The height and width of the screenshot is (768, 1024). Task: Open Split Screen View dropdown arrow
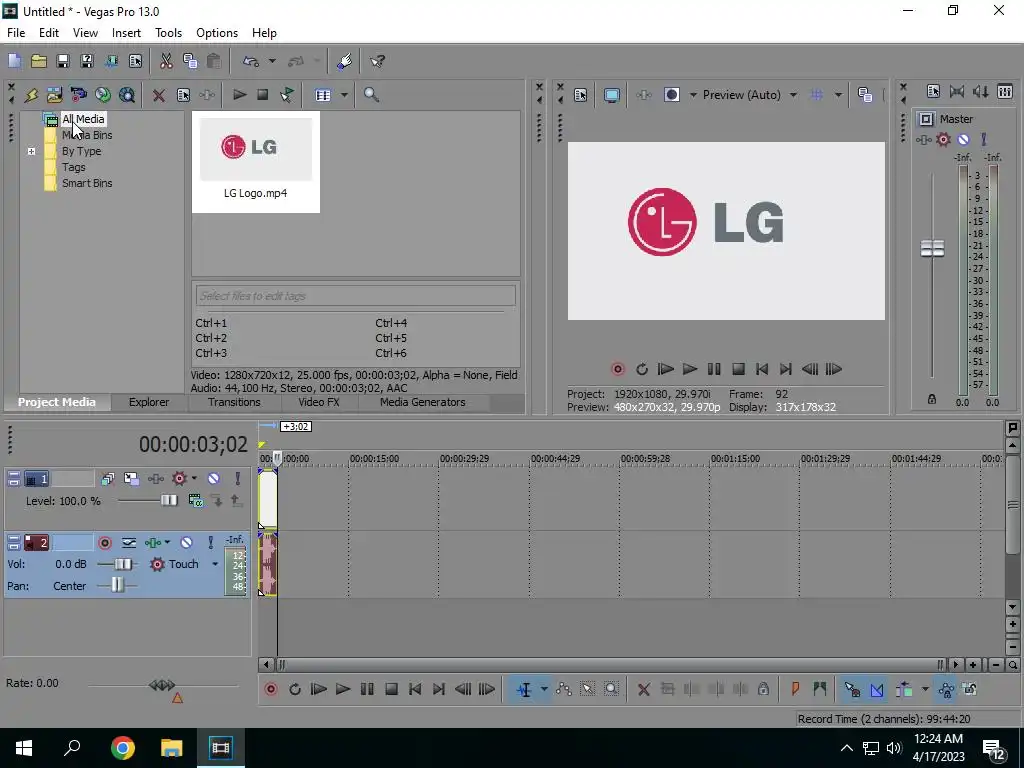(x=693, y=95)
